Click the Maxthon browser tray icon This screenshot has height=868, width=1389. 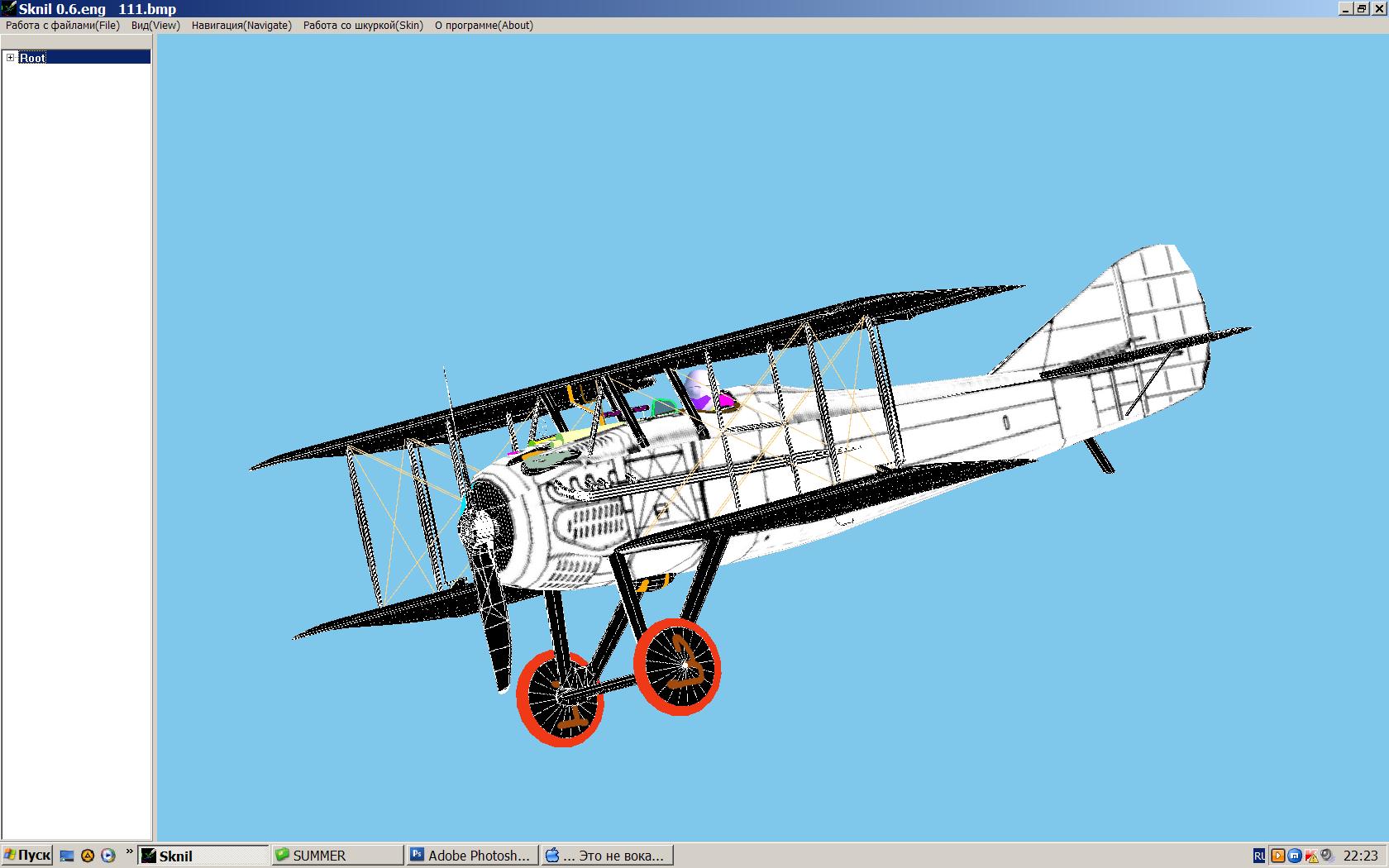[x=1295, y=856]
